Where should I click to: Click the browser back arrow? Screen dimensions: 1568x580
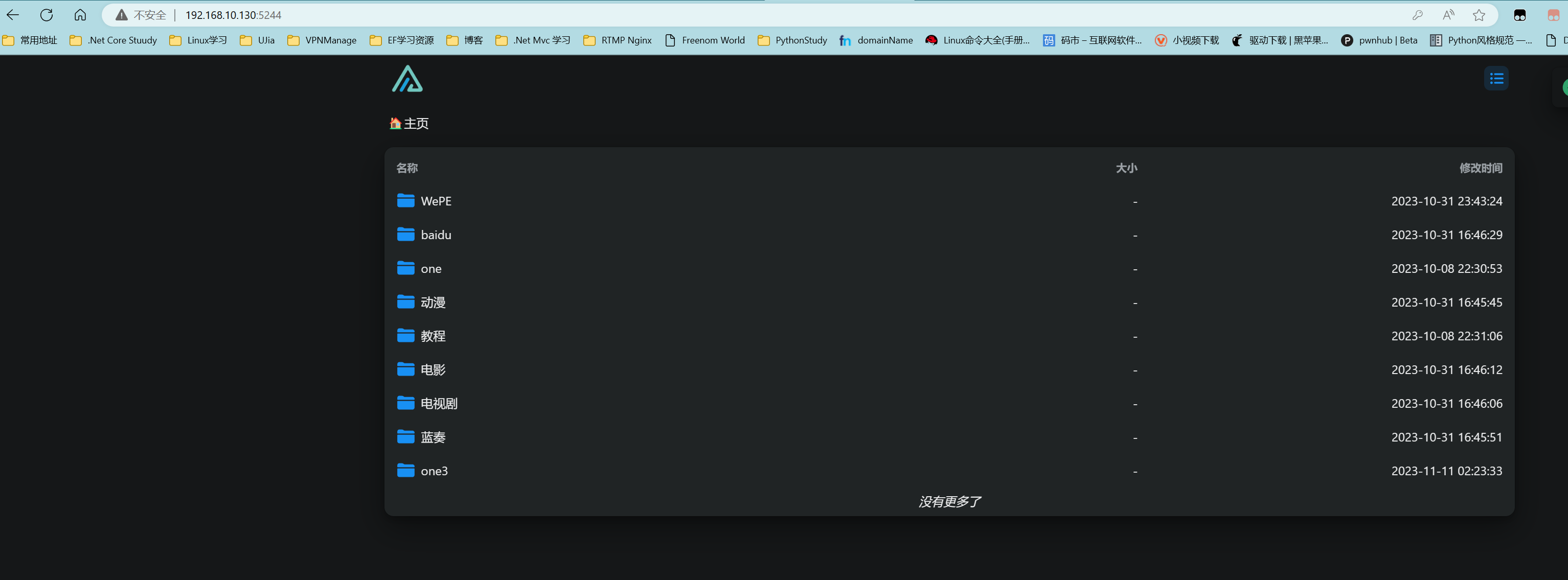[13, 15]
